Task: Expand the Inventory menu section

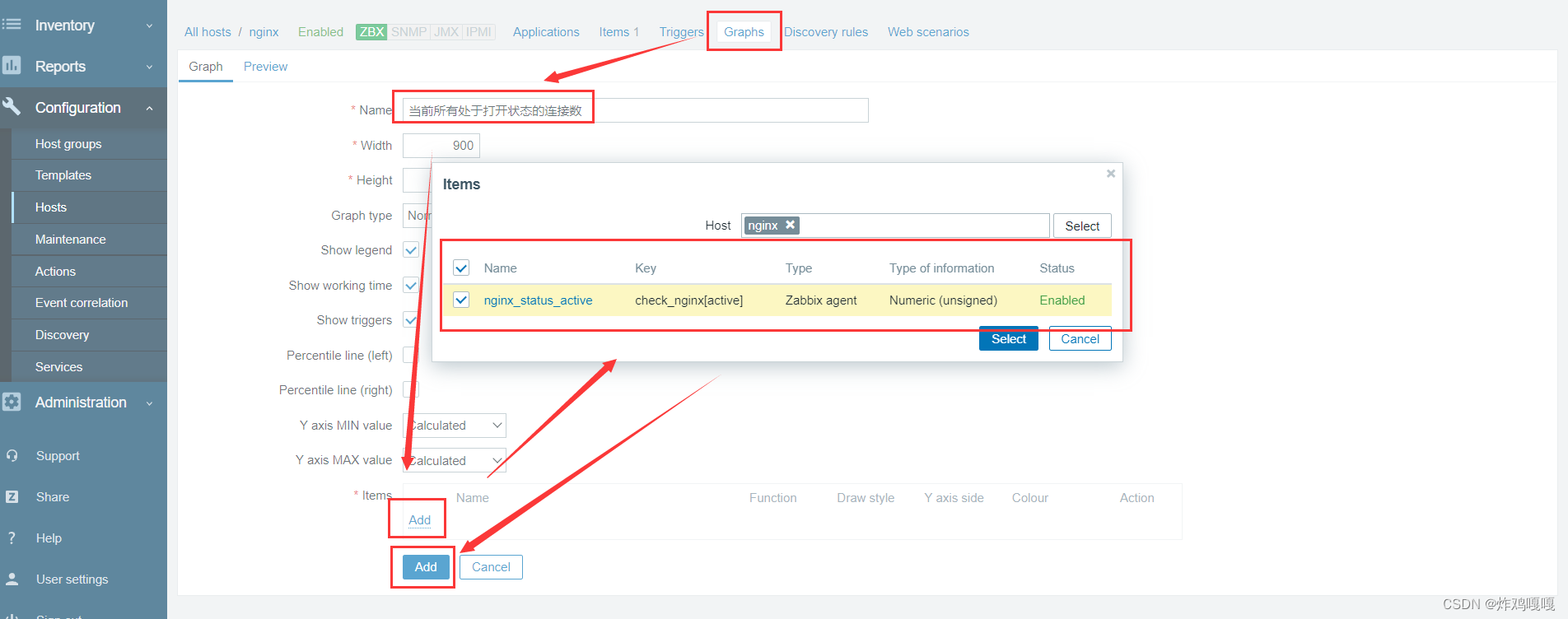Action: pyautogui.click(x=149, y=26)
